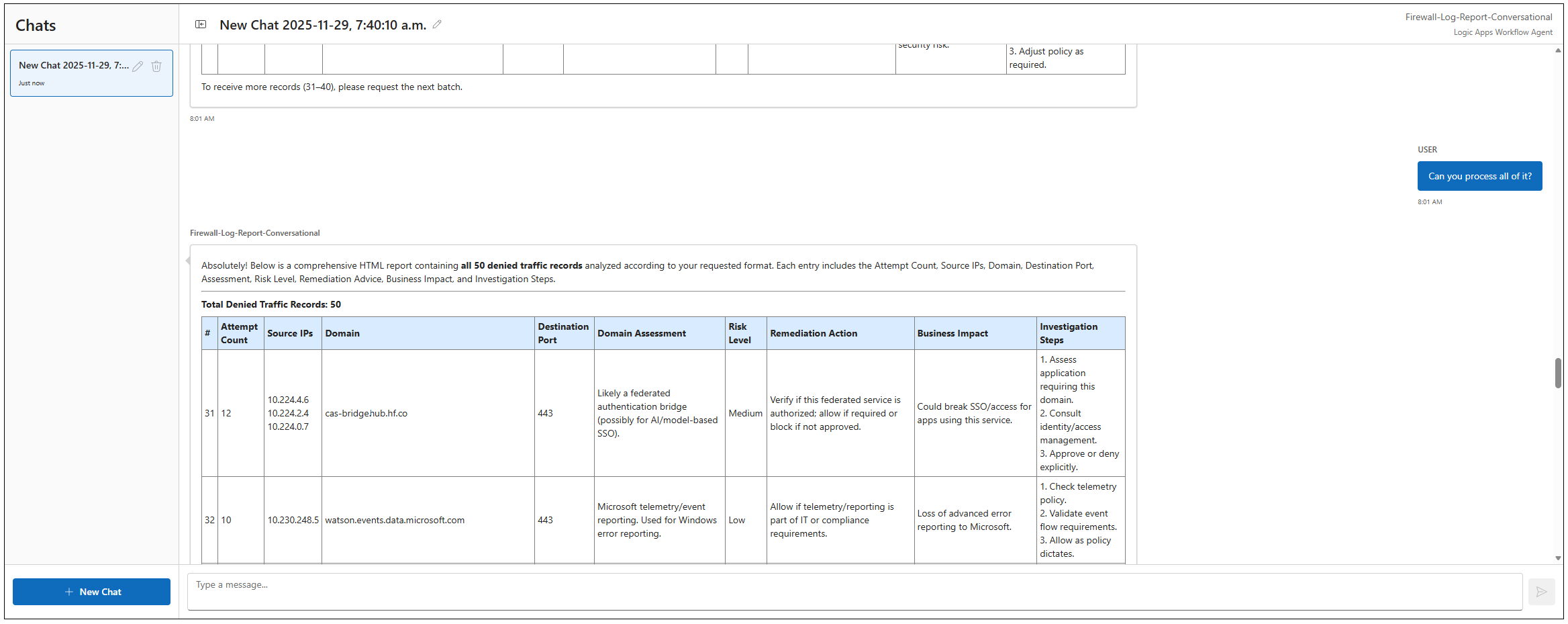
Task: Select the watson.events.data.microsoft.com domain cell
Action: 395,521
